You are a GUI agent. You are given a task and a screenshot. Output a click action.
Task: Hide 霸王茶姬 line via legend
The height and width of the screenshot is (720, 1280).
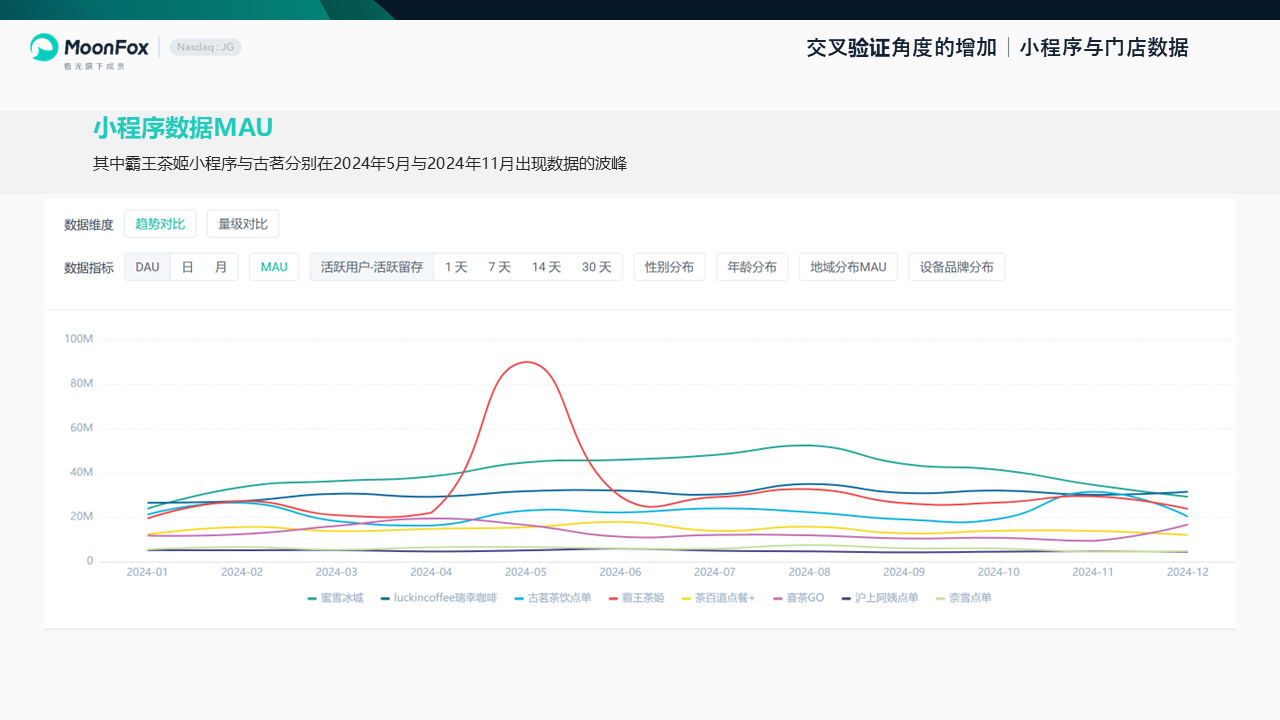[642, 598]
